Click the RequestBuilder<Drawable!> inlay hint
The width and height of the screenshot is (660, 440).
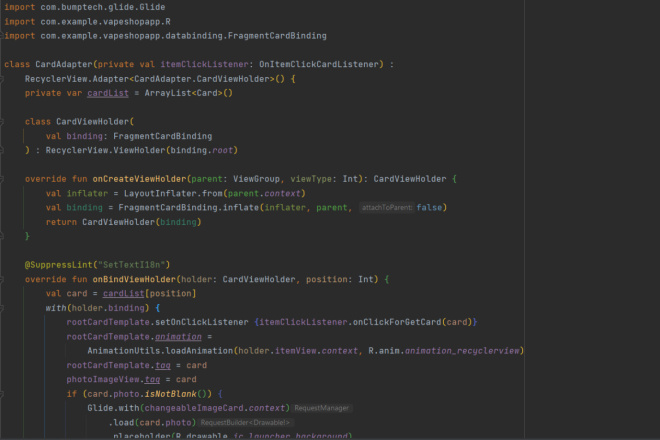pos(245,422)
